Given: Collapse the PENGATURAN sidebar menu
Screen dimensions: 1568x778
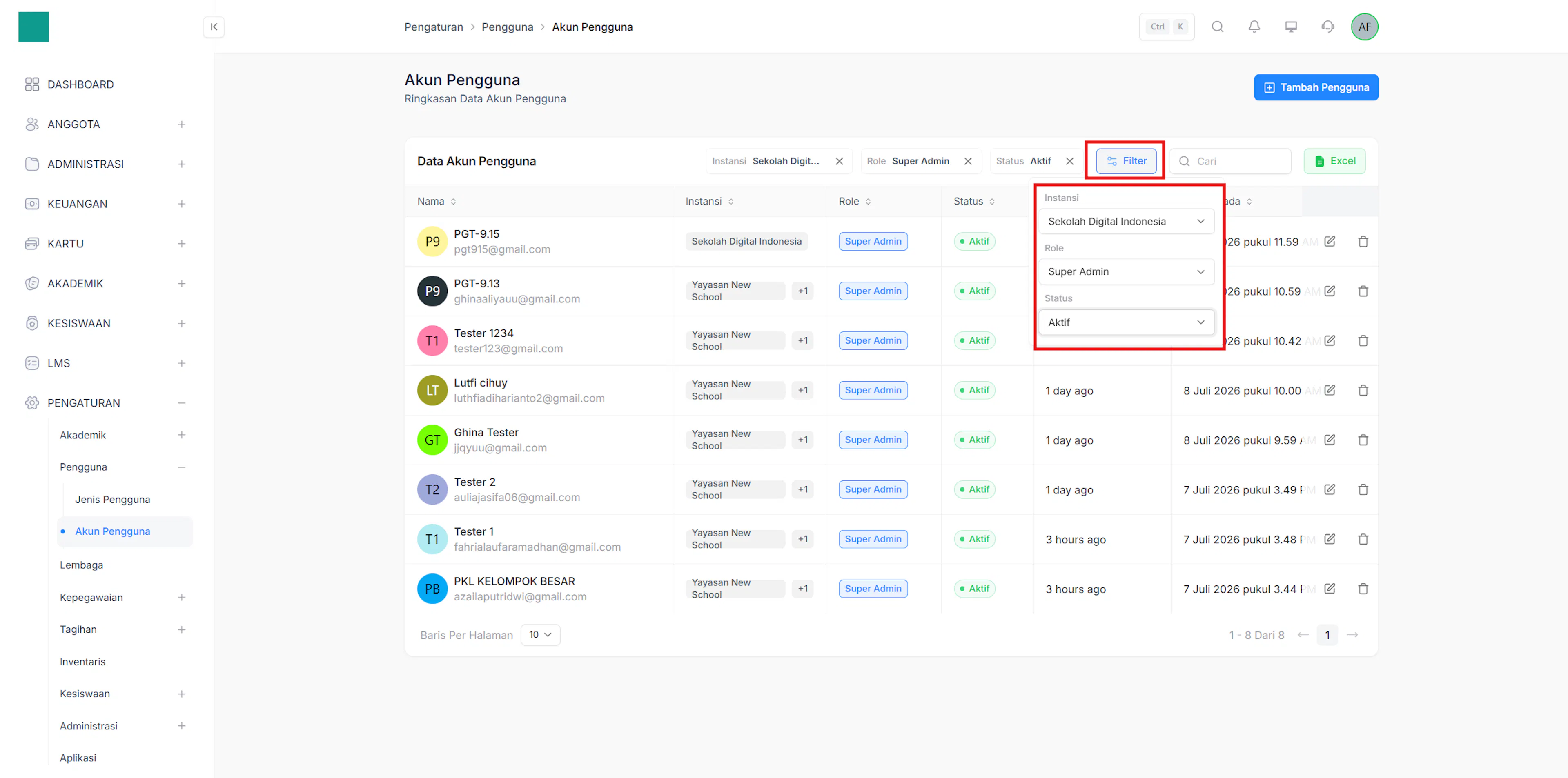Looking at the screenshot, I should pos(181,403).
